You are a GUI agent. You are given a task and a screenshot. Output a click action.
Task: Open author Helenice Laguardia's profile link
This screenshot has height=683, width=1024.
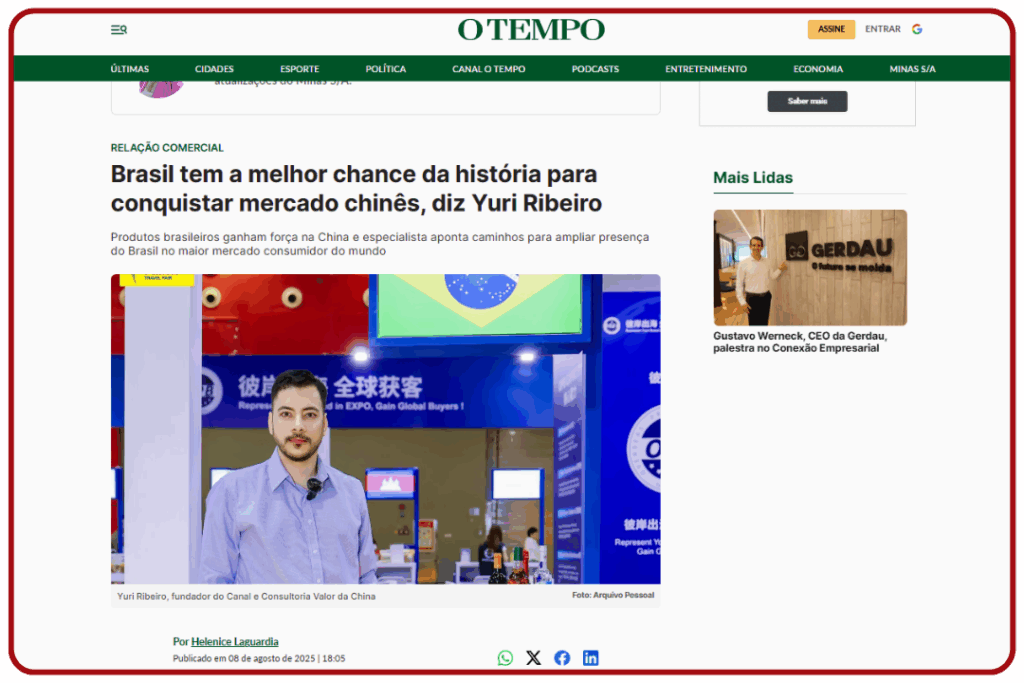tap(234, 641)
